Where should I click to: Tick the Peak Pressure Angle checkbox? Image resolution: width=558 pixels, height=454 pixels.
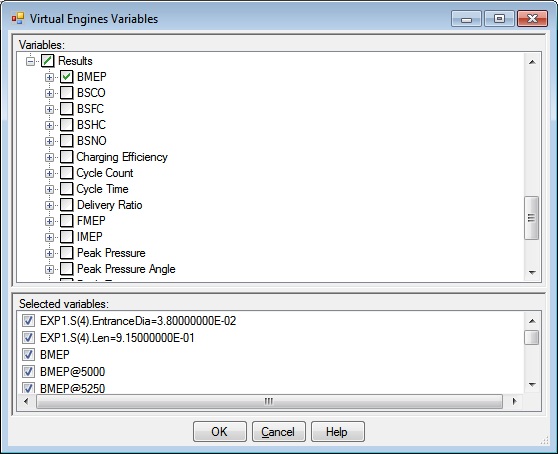coord(67,269)
